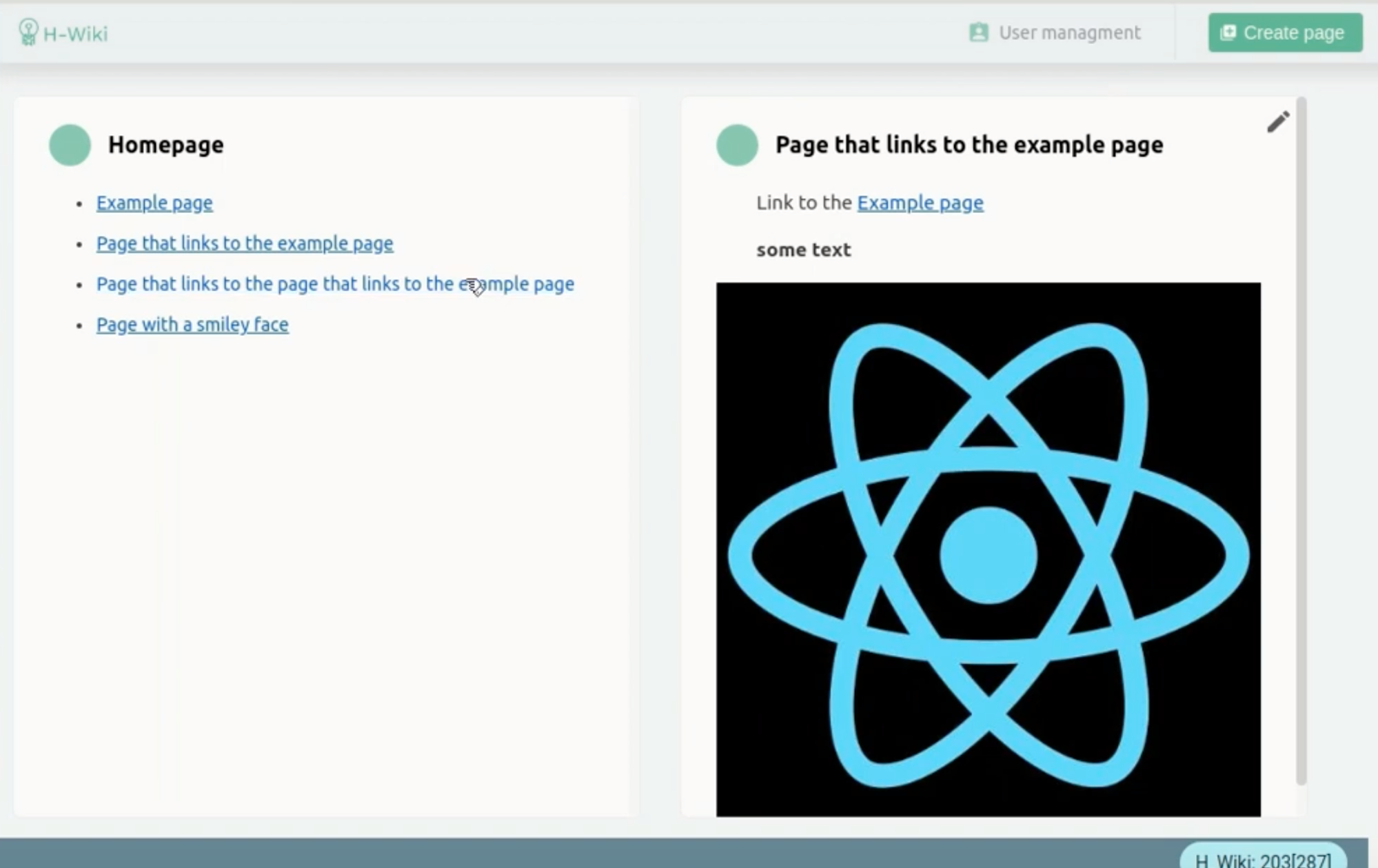Click the green circle beside right page title
Screen dimensions: 1378x868
point(737,145)
